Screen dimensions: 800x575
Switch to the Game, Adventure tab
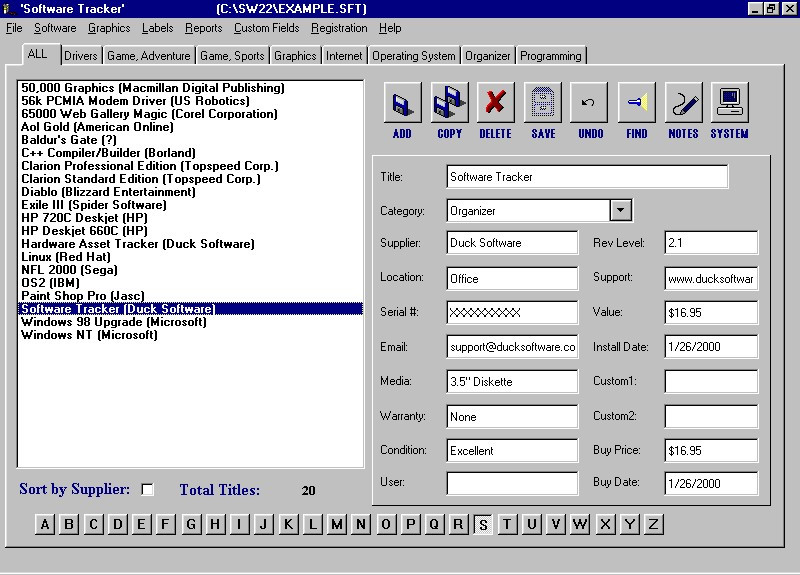148,56
